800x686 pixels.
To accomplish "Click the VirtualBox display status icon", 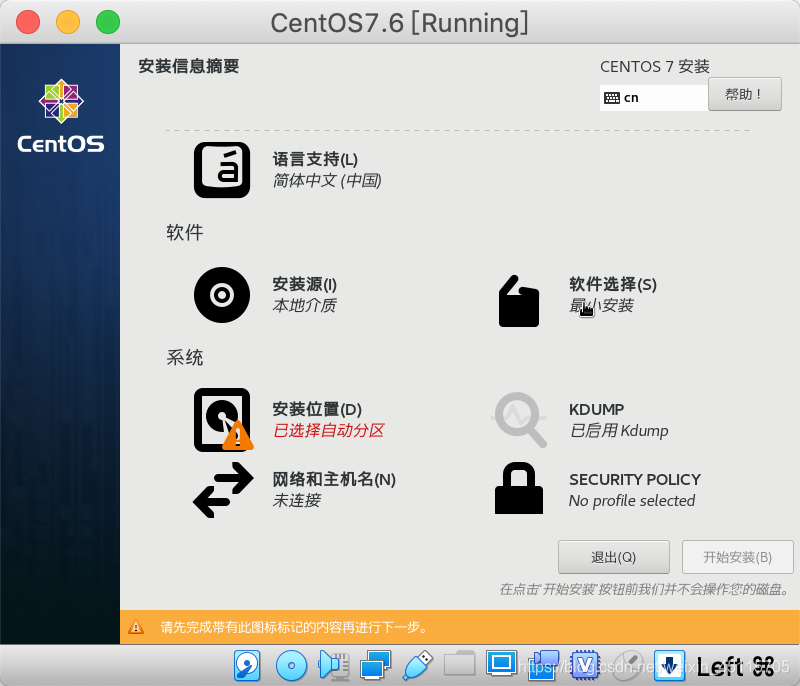I will (x=501, y=664).
